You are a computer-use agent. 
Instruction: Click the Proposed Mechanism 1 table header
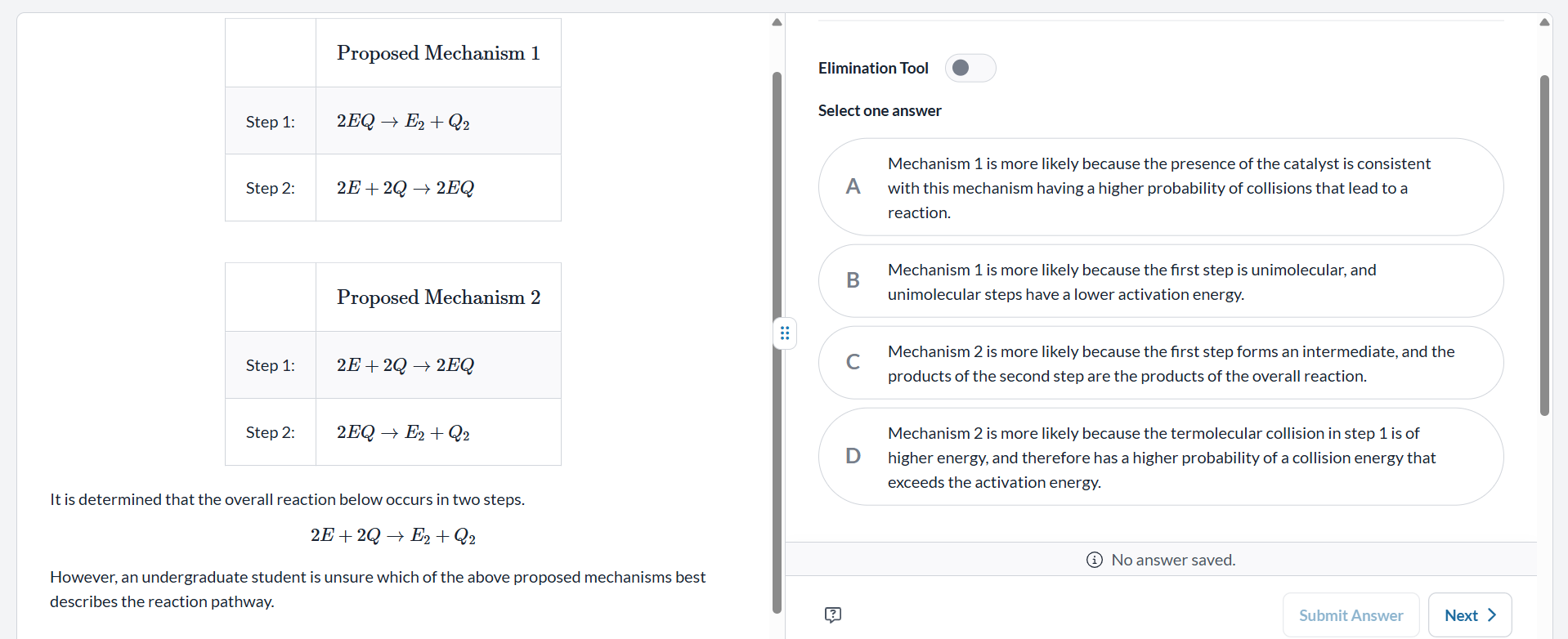tap(438, 53)
